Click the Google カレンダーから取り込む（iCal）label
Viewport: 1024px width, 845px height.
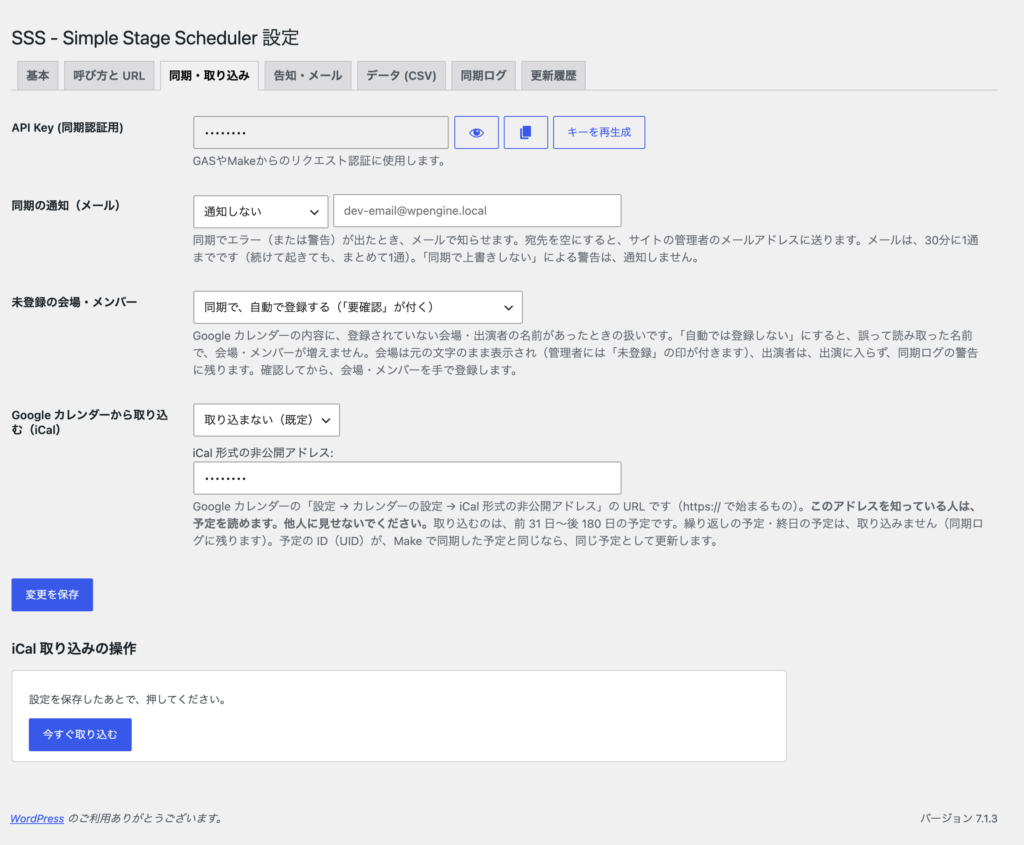click(x=89, y=422)
